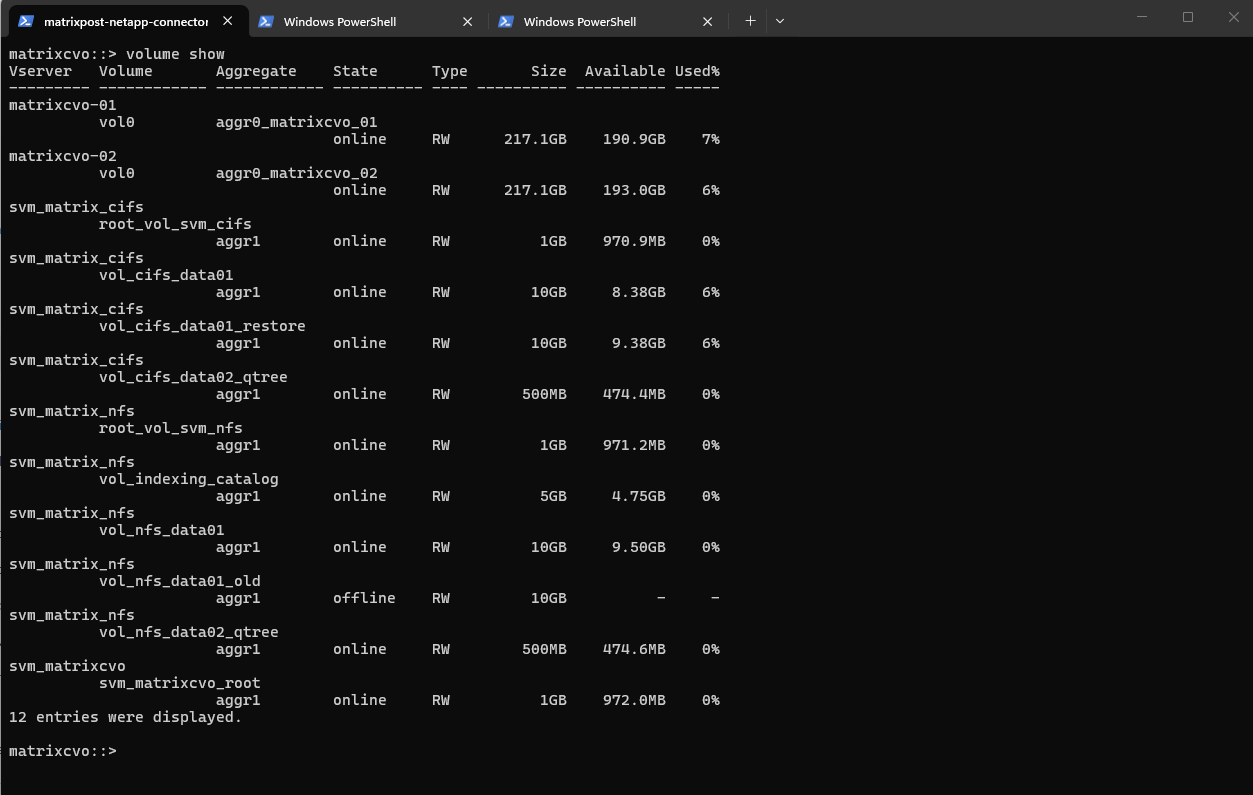The image size is (1253, 795).
Task: Open a new tab with plus icon
Action: pyautogui.click(x=750, y=20)
